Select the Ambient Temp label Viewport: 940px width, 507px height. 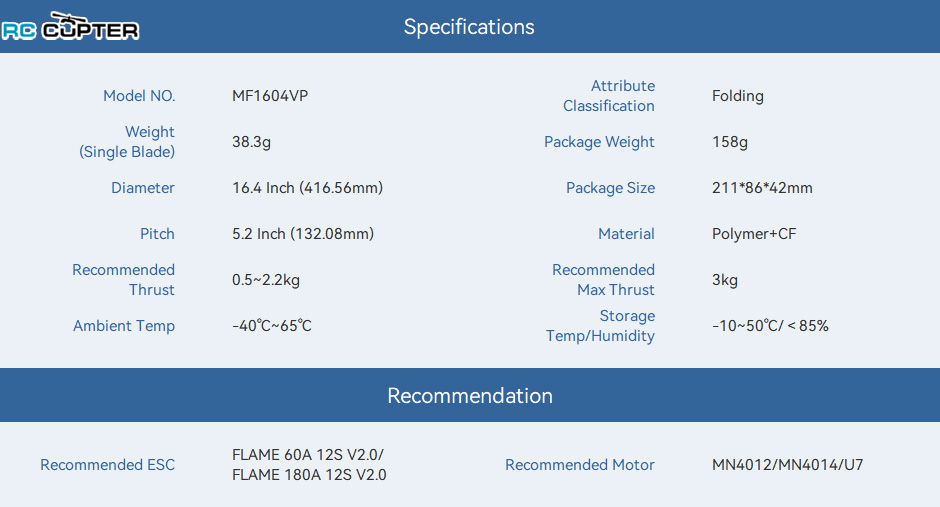point(124,325)
